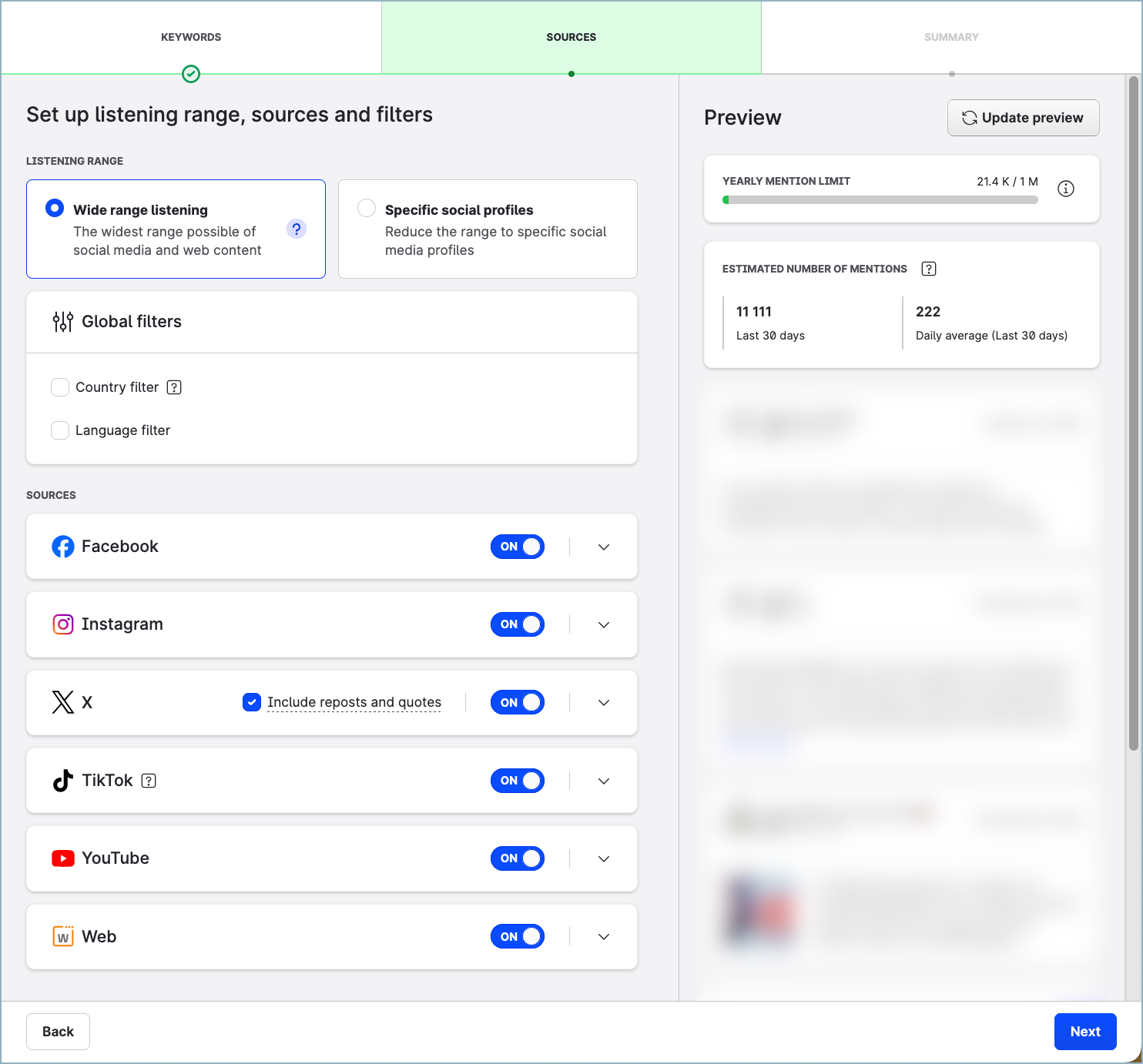Expand the Web source chevron

tap(604, 937)
